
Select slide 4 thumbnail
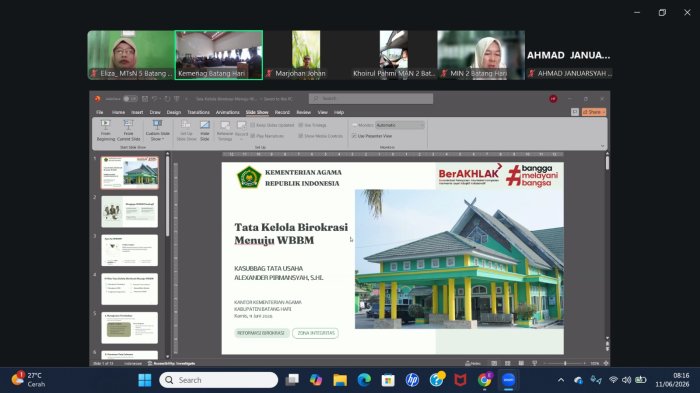129,289
